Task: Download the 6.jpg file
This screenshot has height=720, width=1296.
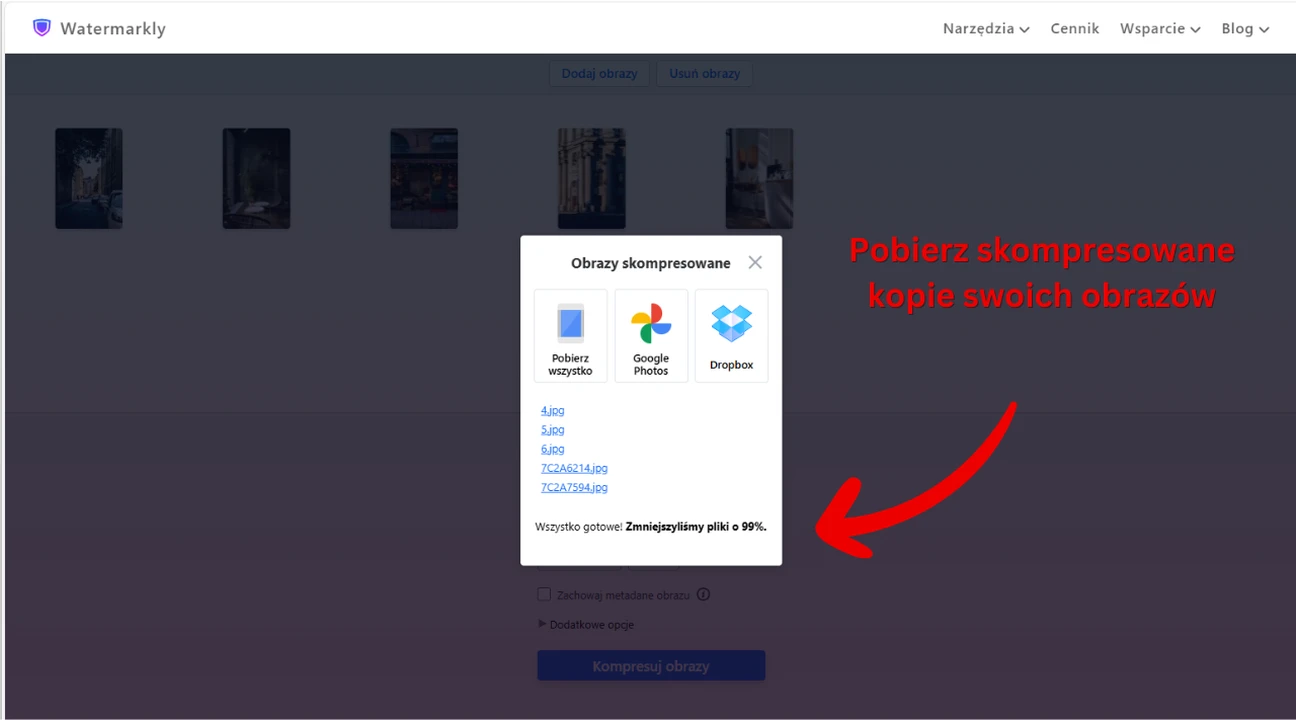Action: pos(553,449)
